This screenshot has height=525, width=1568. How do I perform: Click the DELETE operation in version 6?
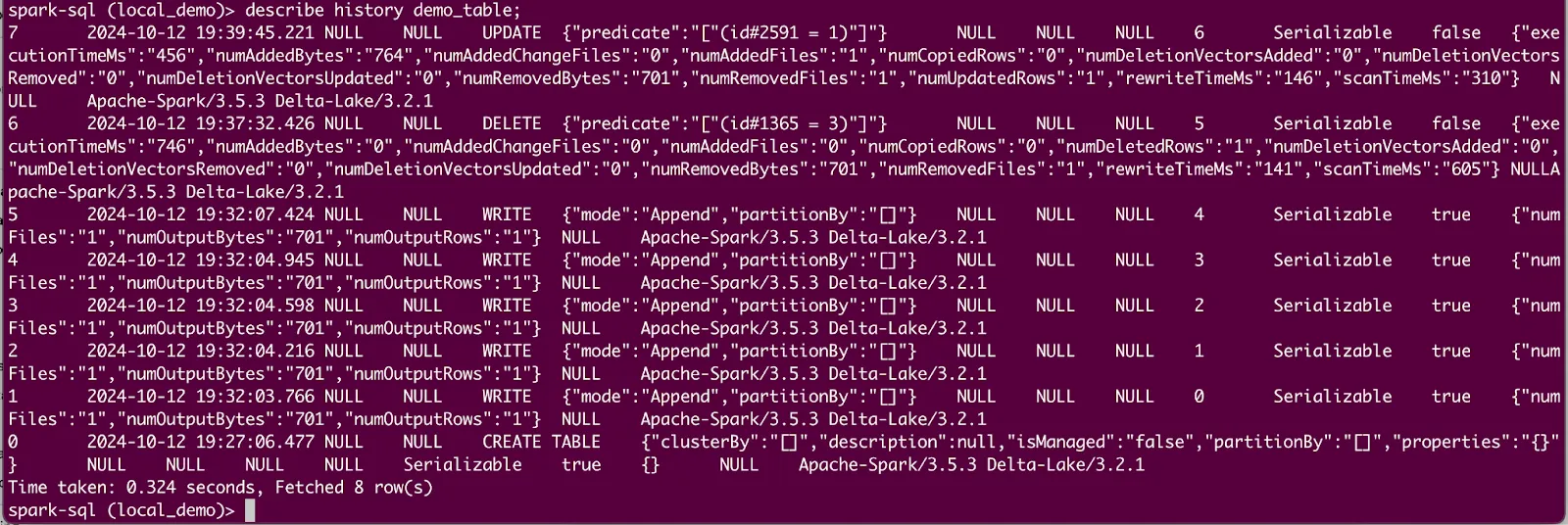coord(512,124)
